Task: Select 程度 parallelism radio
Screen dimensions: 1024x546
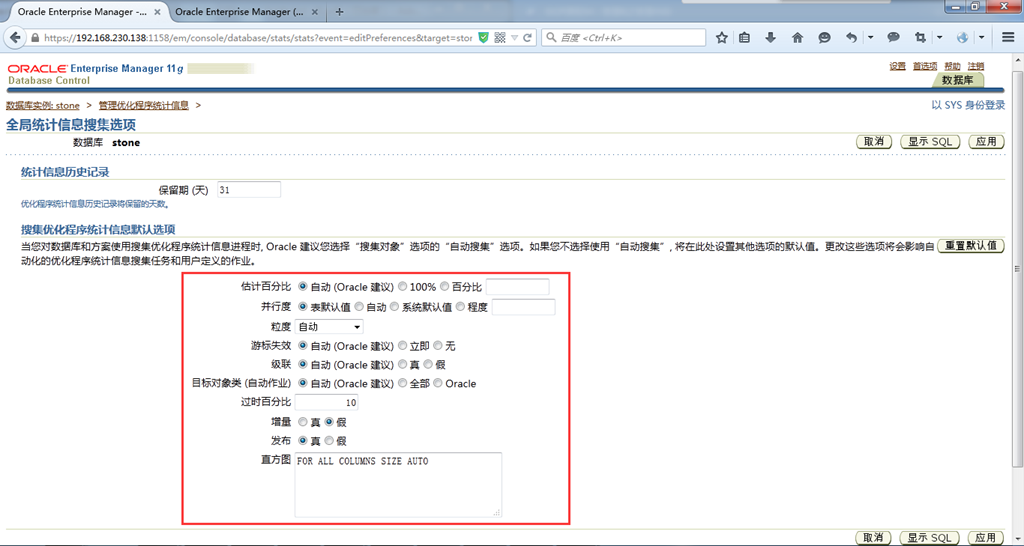Action: pyautogui.click(x=460, y=306)
